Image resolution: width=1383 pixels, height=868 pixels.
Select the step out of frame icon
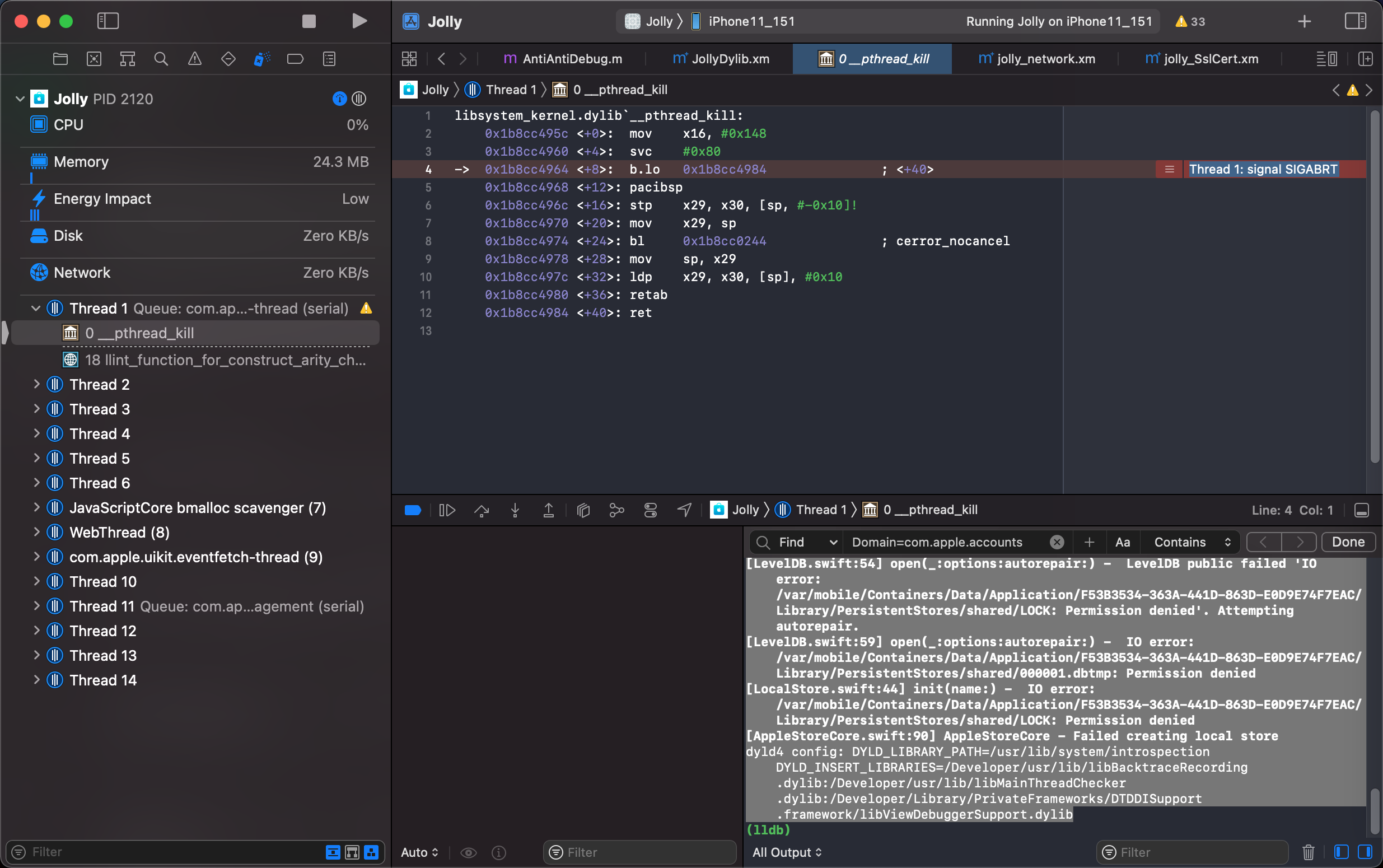click(x=548, y=511)
